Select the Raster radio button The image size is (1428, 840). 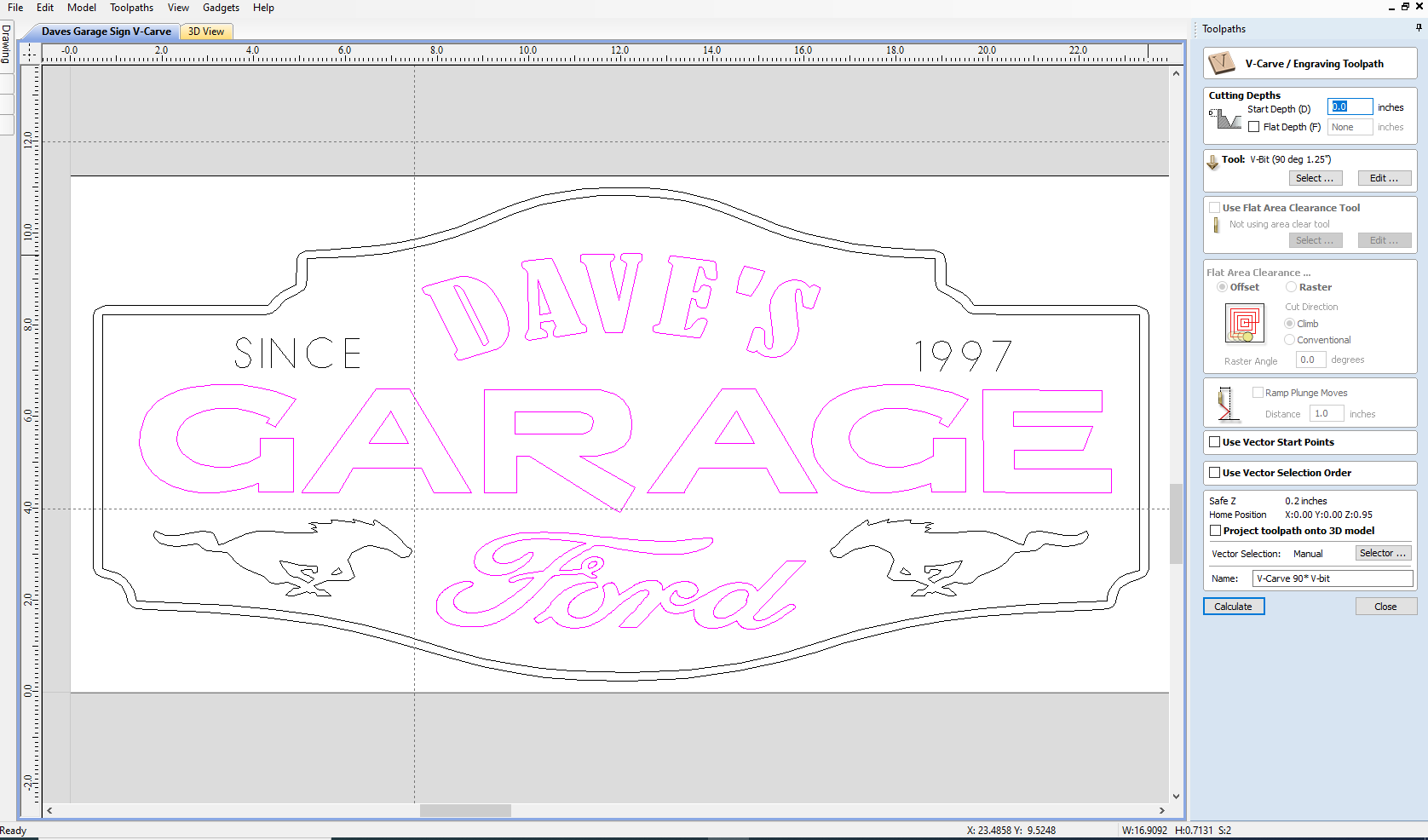[1291, 287]
